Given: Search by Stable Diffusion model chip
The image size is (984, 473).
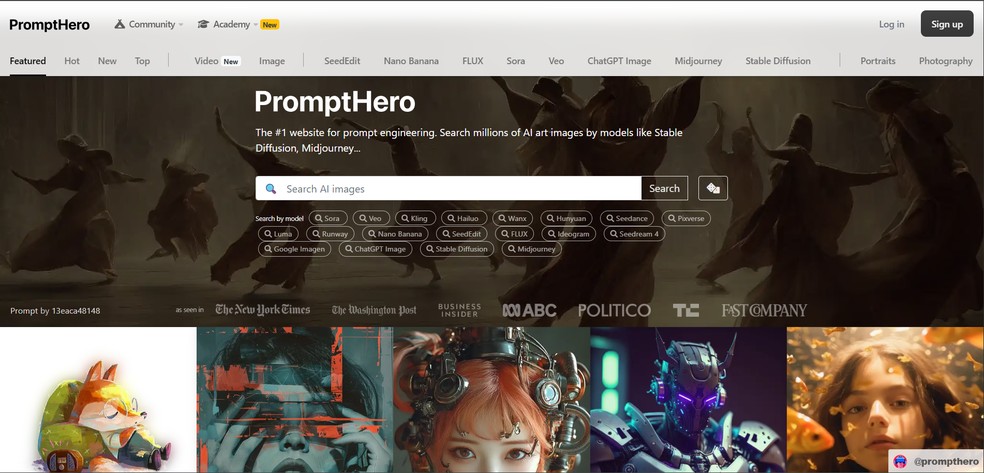Looking at the screenshot, I should (x=456, y=248).
